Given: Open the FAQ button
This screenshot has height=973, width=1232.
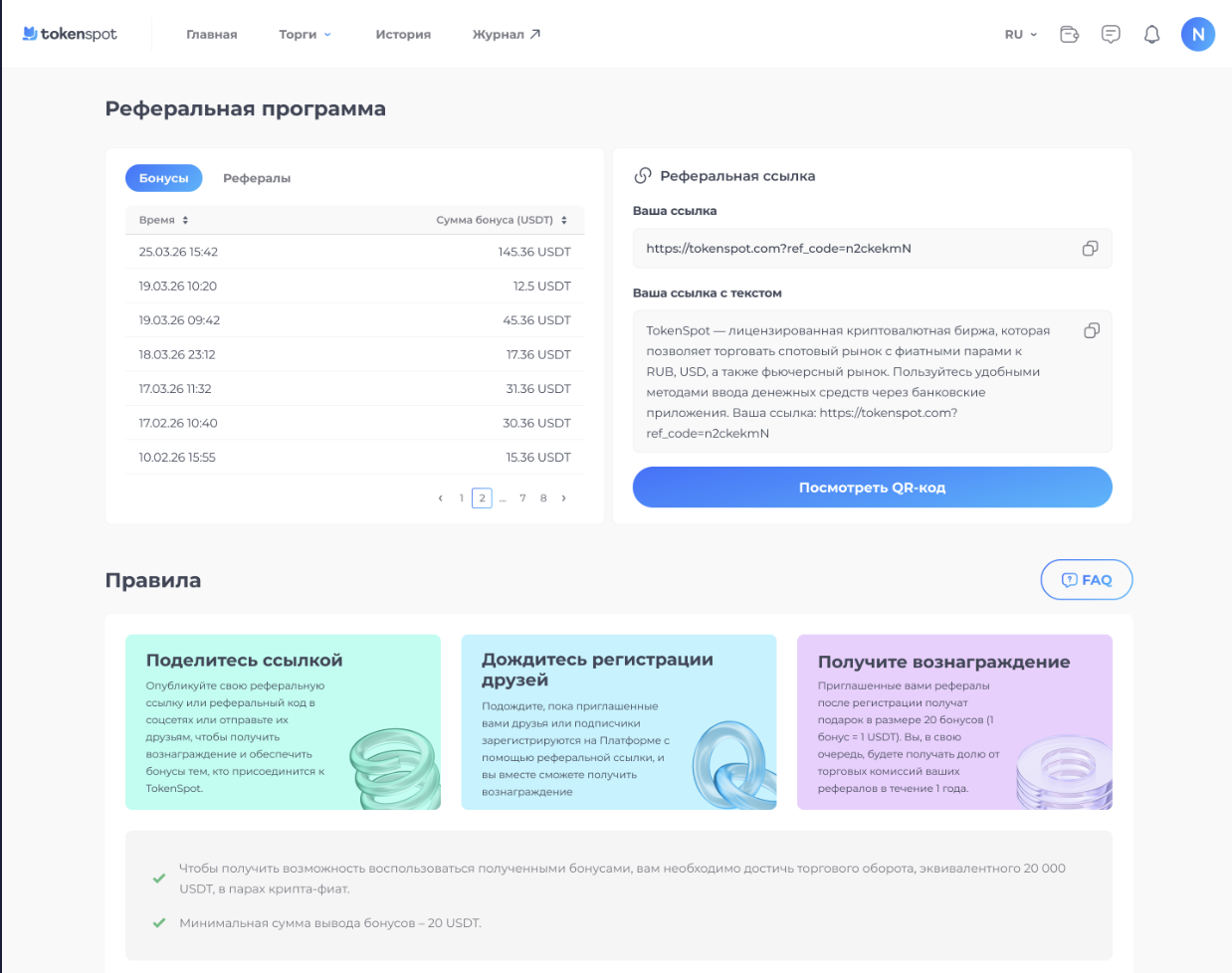Looking at the screenshot, I should [1086, 580].
